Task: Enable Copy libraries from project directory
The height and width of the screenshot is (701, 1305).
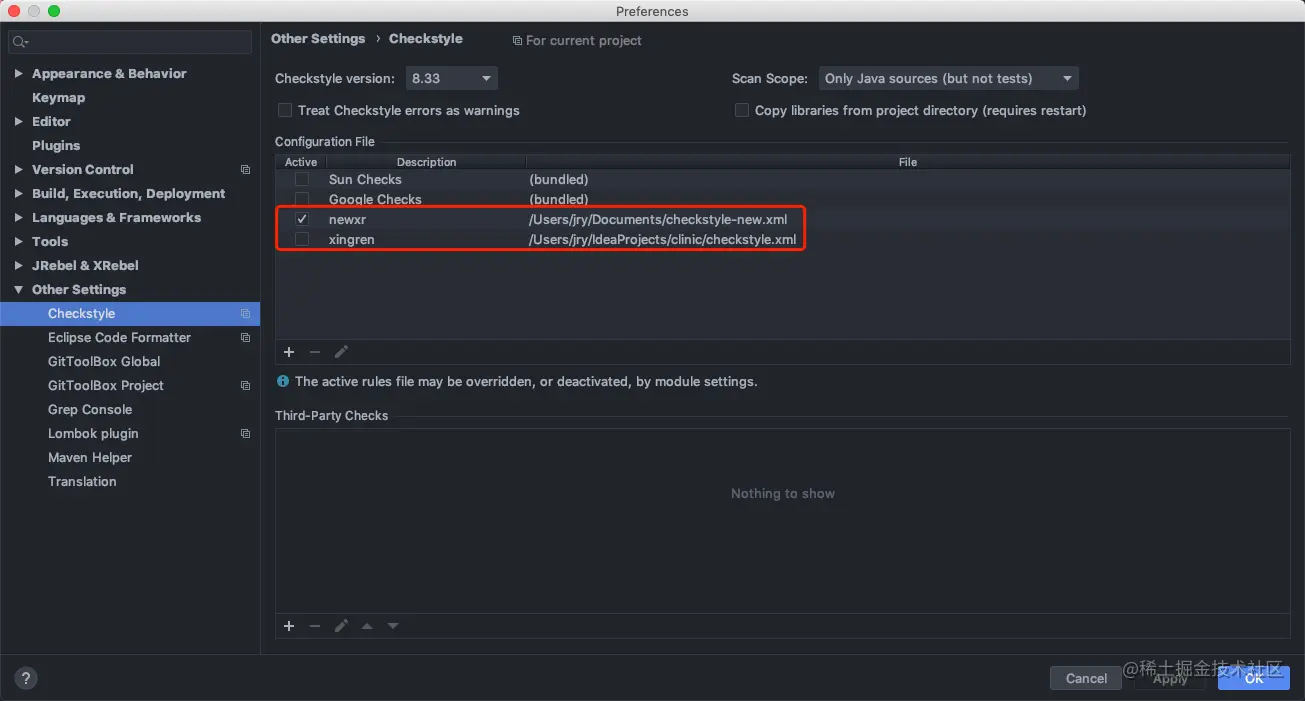Action: [742, 110]
